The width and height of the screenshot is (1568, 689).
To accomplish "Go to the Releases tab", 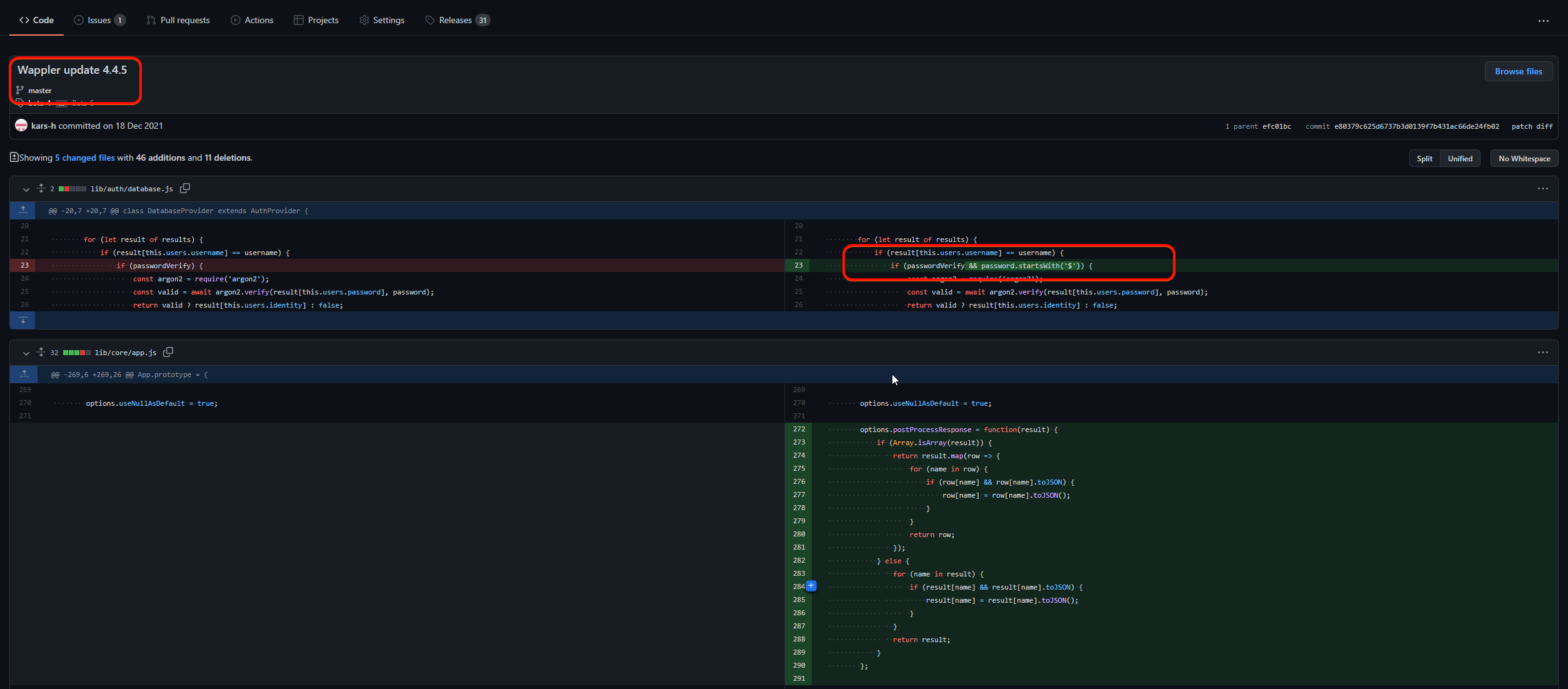I will (x=457, y=20).
